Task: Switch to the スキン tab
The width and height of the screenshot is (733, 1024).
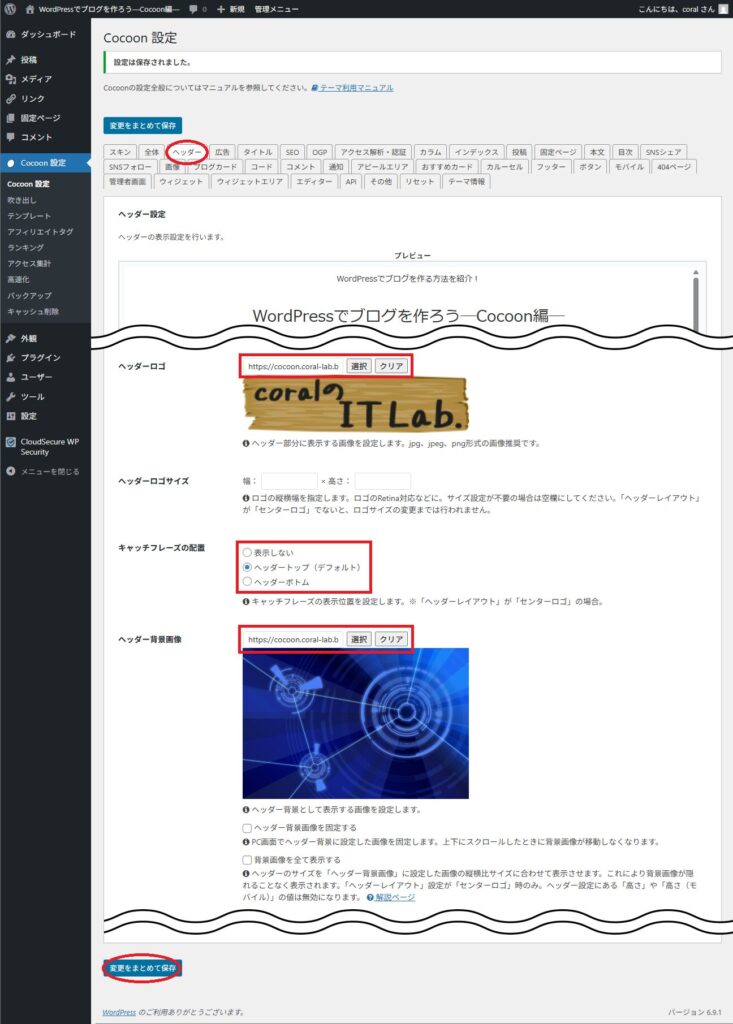Action: click(x=120, y=152)
